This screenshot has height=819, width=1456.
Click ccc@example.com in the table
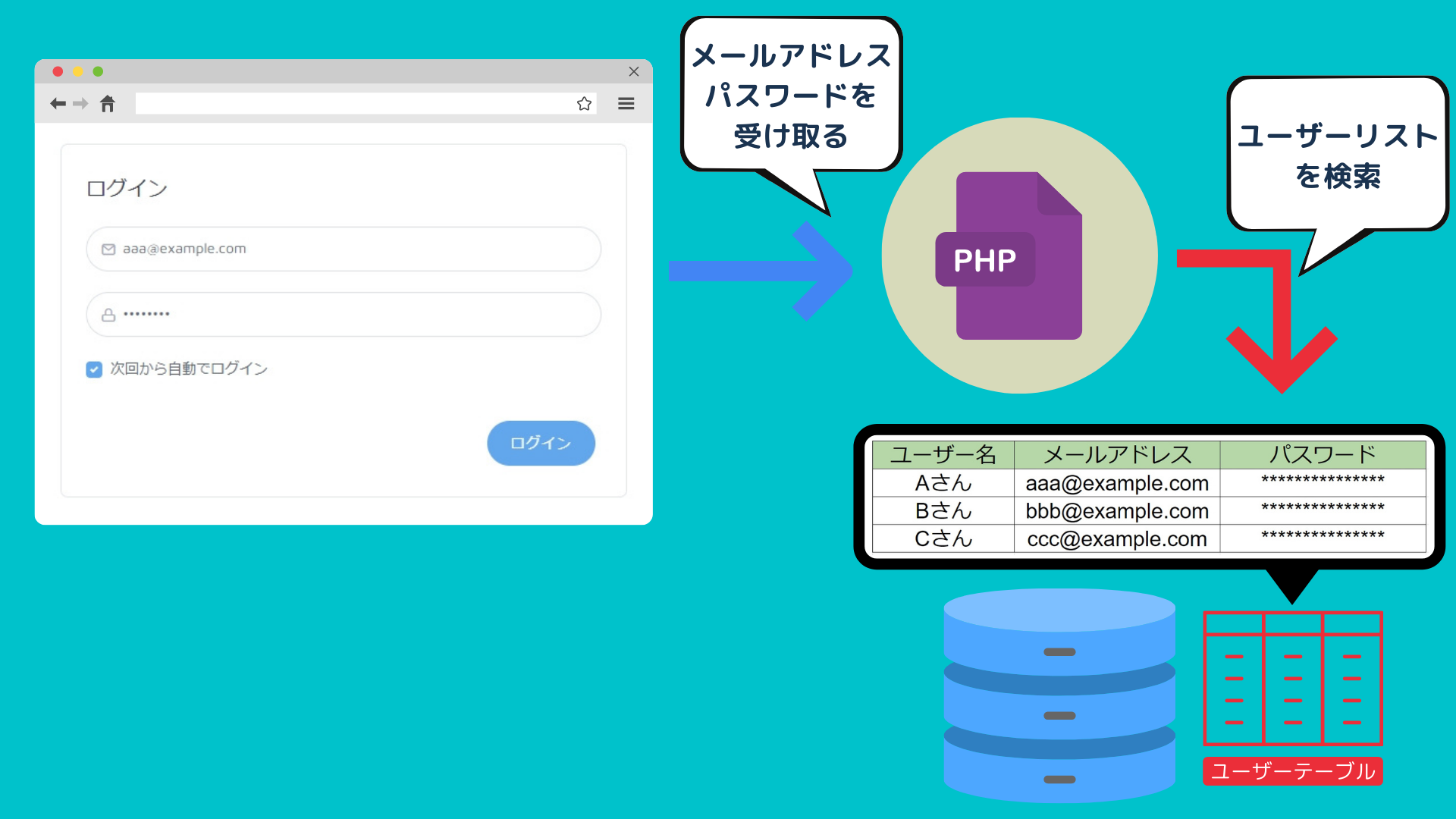pyautogui.click(x=1117, y=539)
